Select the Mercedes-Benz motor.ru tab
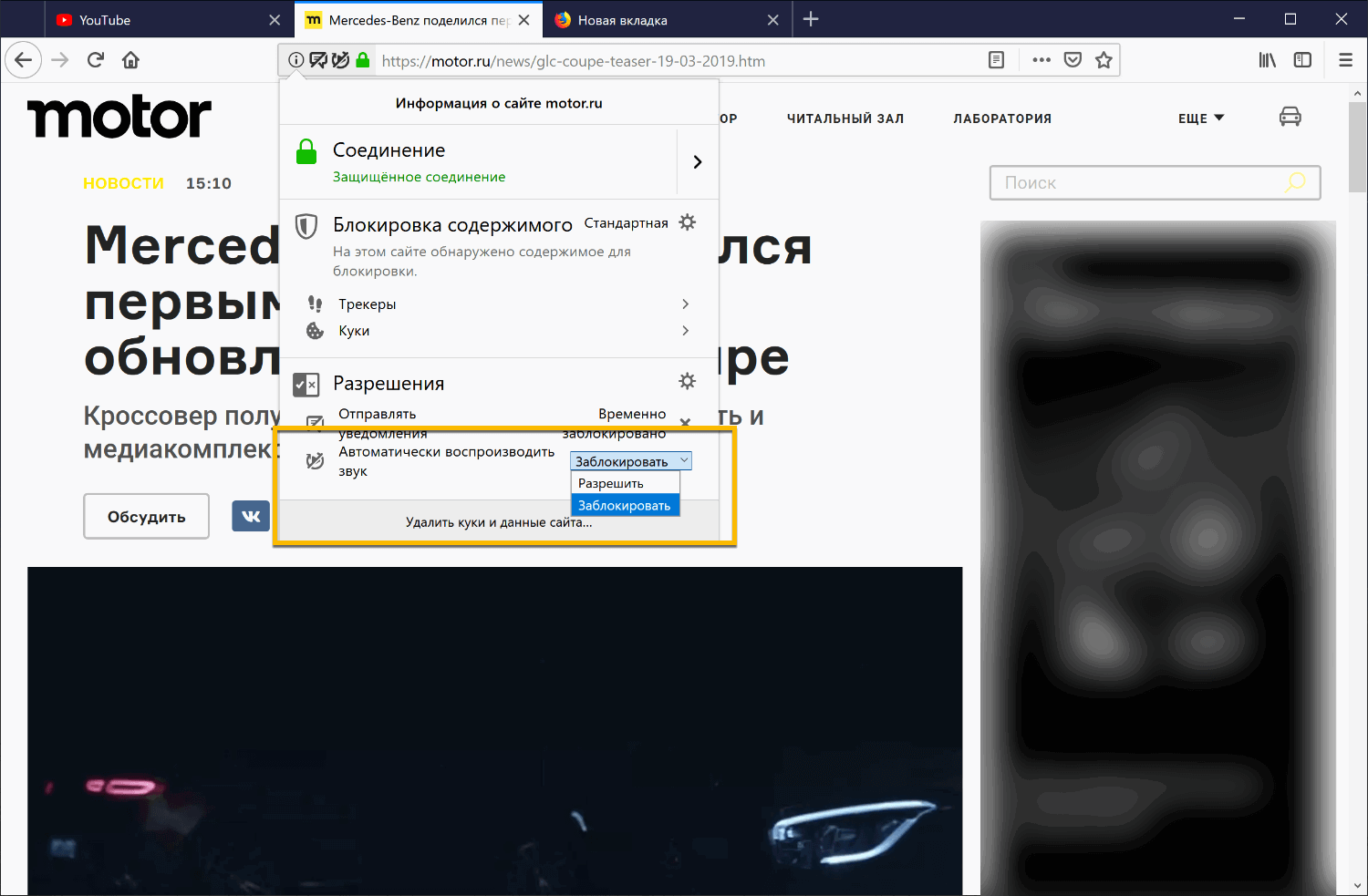Image resolution: width=1368 pixels, height=896 pixels. click(419, 20)
